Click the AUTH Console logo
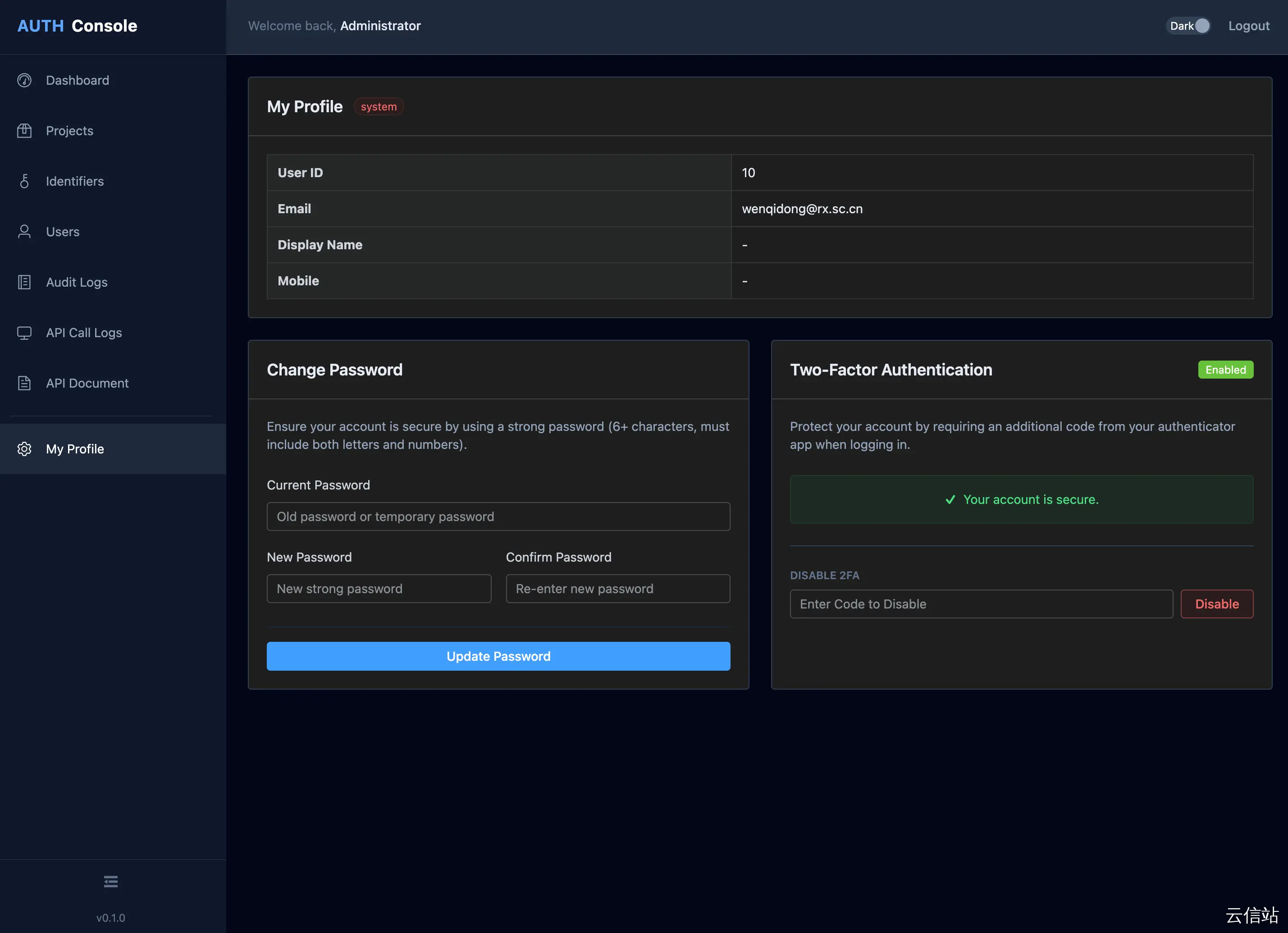 click(77, 26)
